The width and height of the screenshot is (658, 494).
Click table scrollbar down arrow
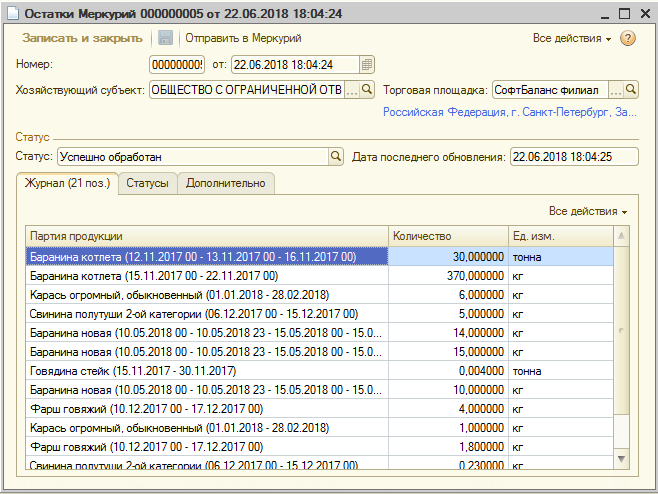point(621,459)
